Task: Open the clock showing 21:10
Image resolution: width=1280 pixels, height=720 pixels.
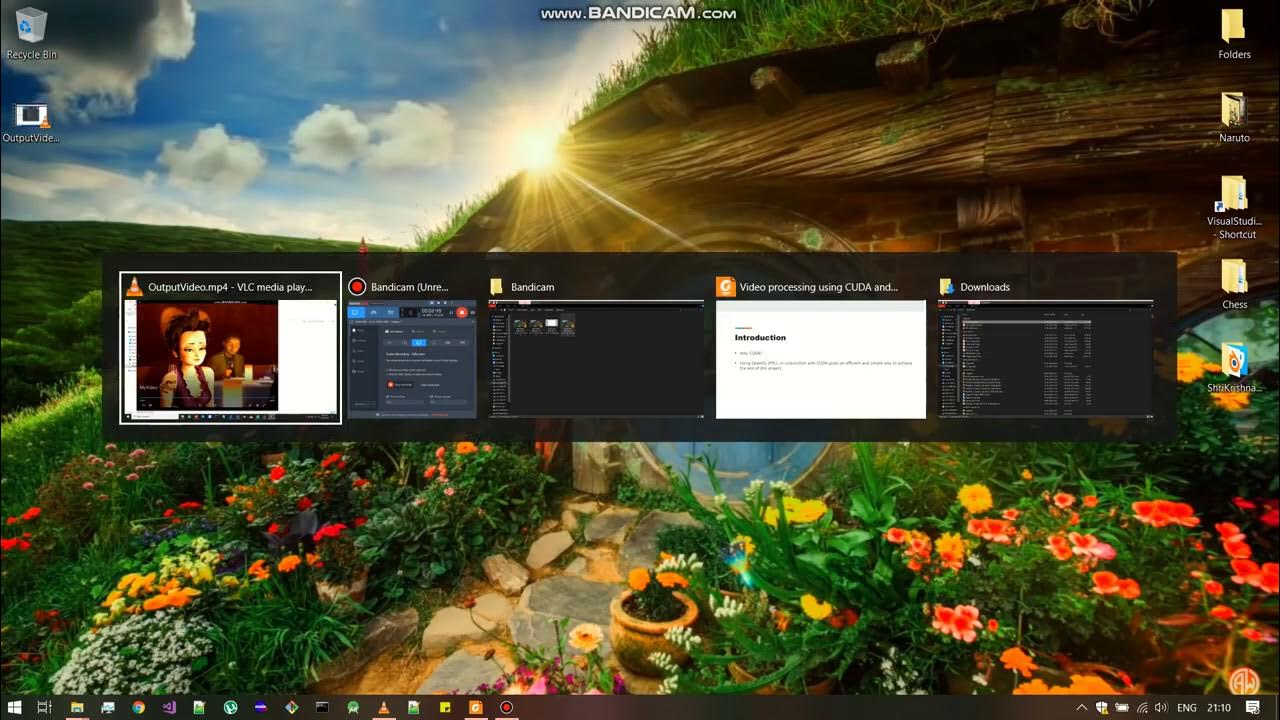Action: [1219, 707]
